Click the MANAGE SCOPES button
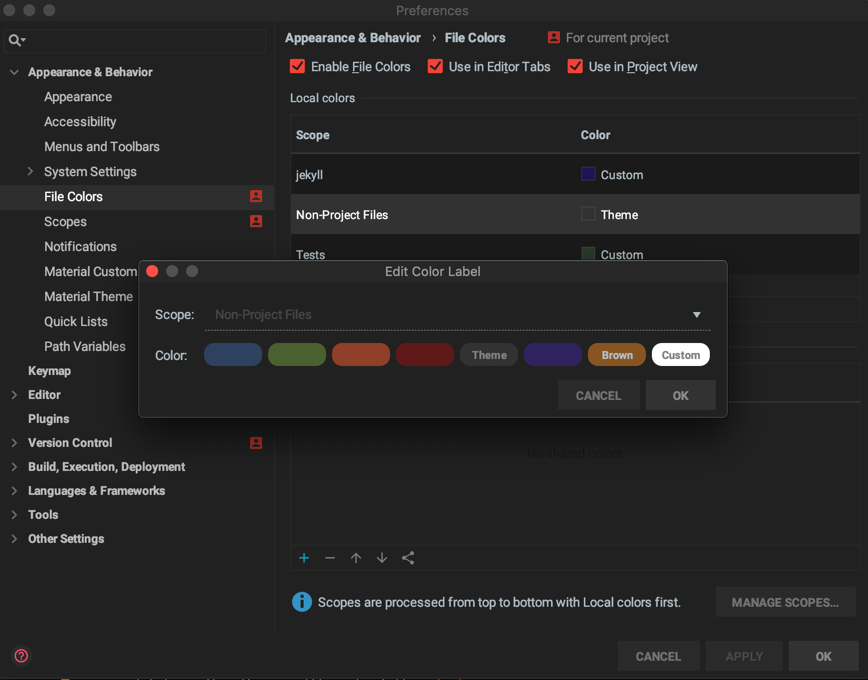Image resolution: width=868 pixels, height=680 pixels. 785,602
